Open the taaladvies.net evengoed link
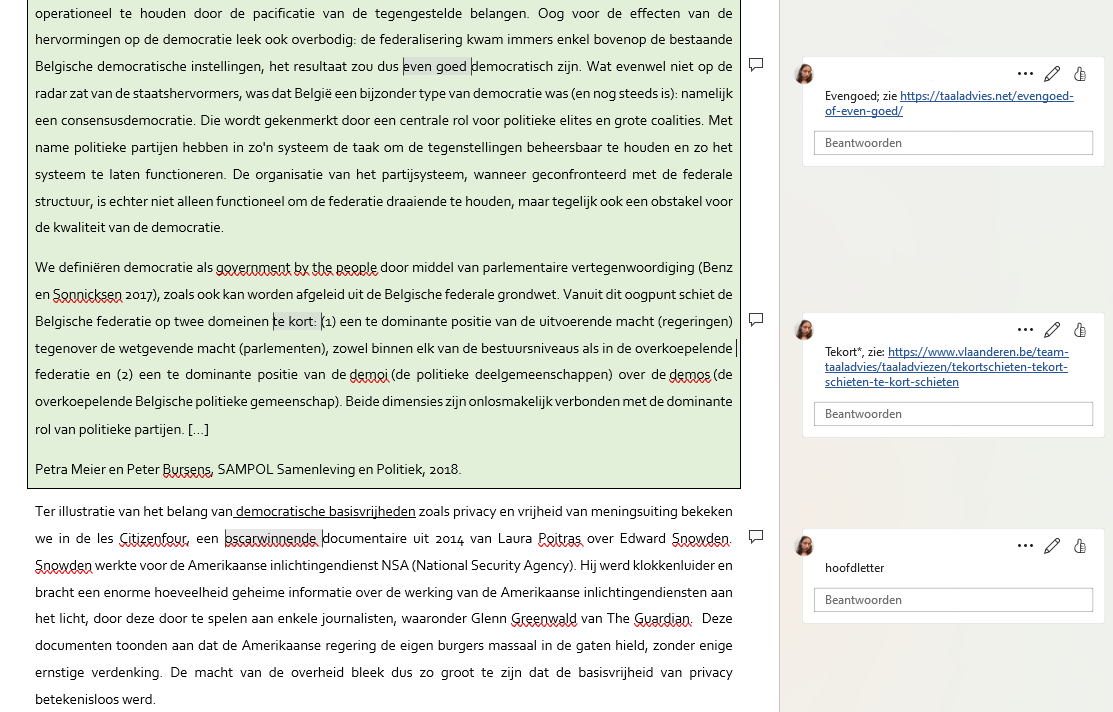This screenshot has height=712, width=1113. click(x=986, y=97)
